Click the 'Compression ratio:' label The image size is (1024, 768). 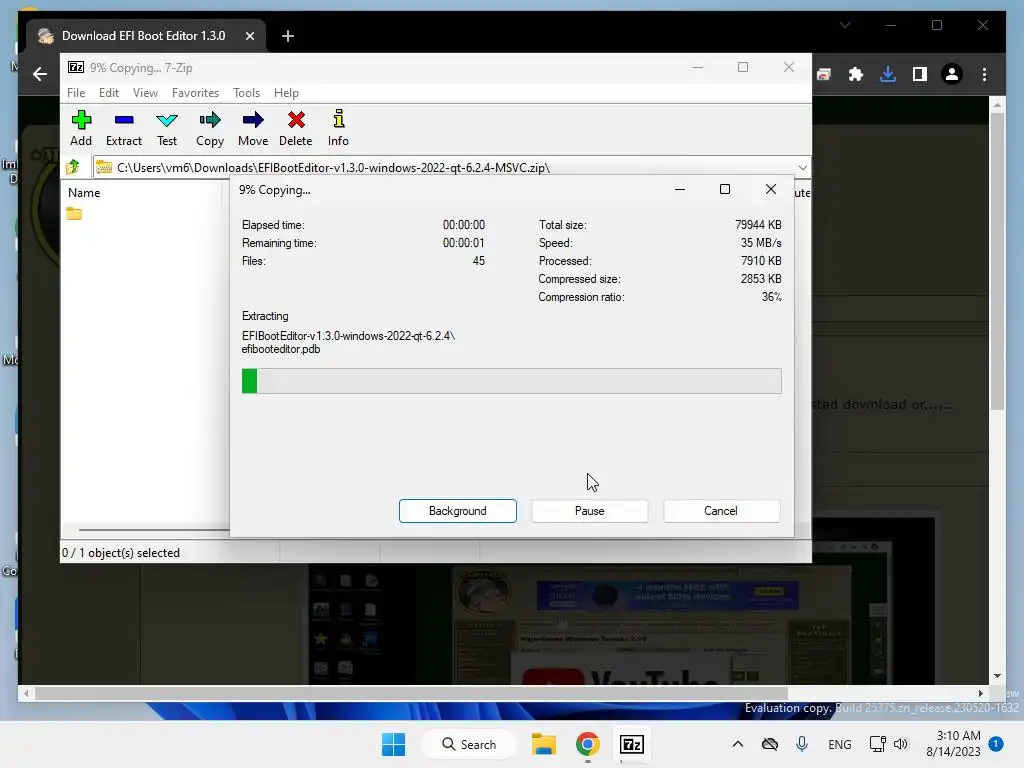tap(581, 297)
